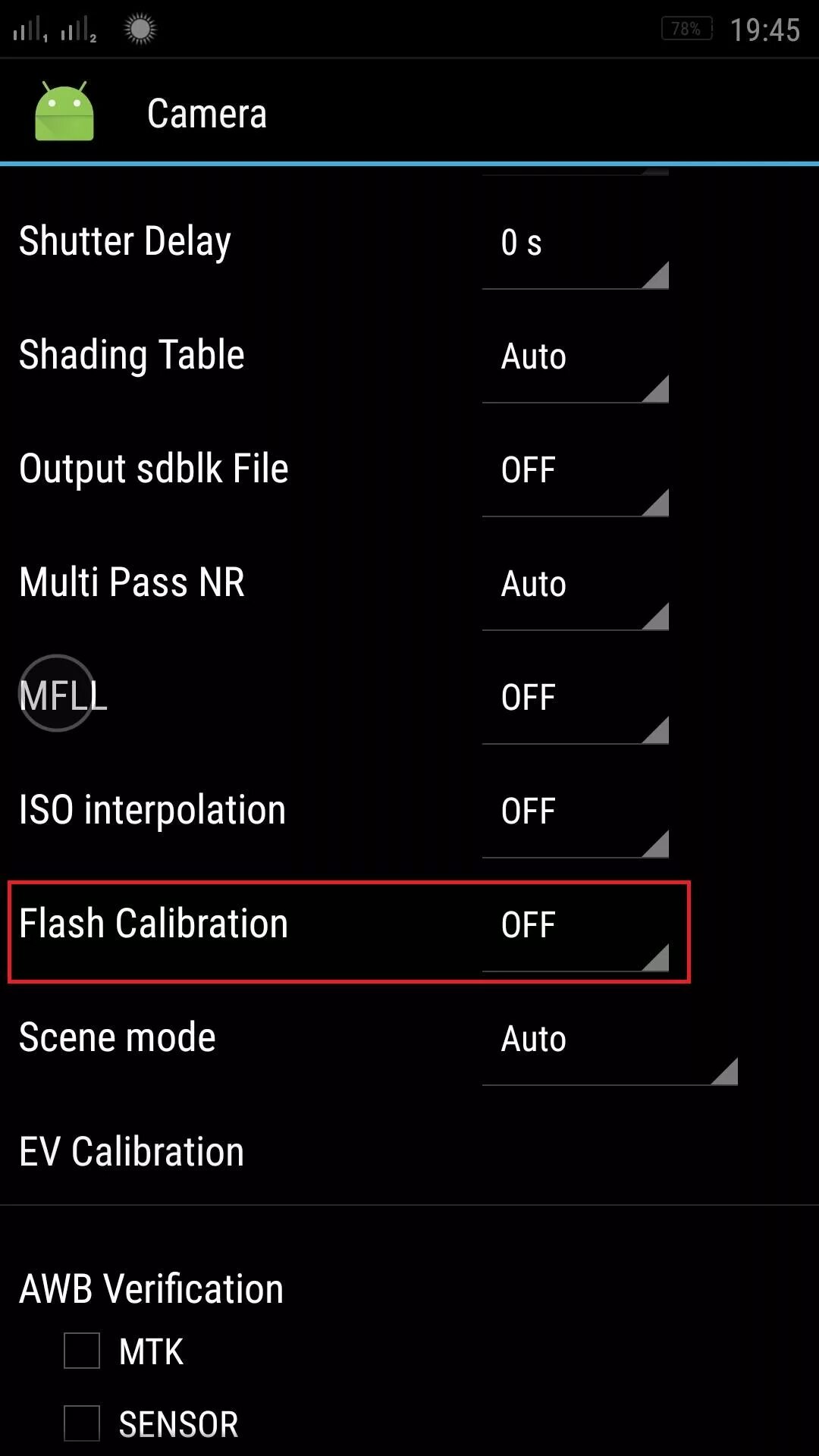This screenshot has width=819, height=1456.
Task: Enable the MTK checkbox
Action: pyautogui.click(x=82, y=1351)
